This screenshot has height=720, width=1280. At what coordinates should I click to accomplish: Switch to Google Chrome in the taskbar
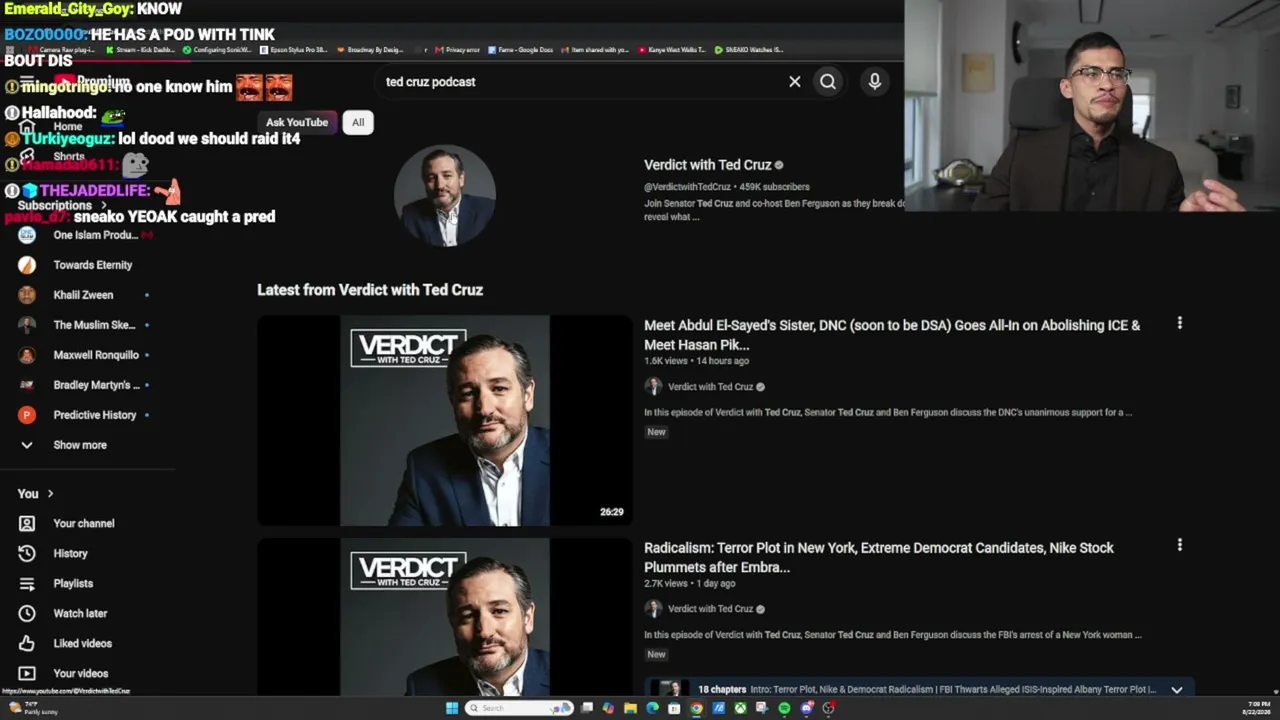point(696,708)
